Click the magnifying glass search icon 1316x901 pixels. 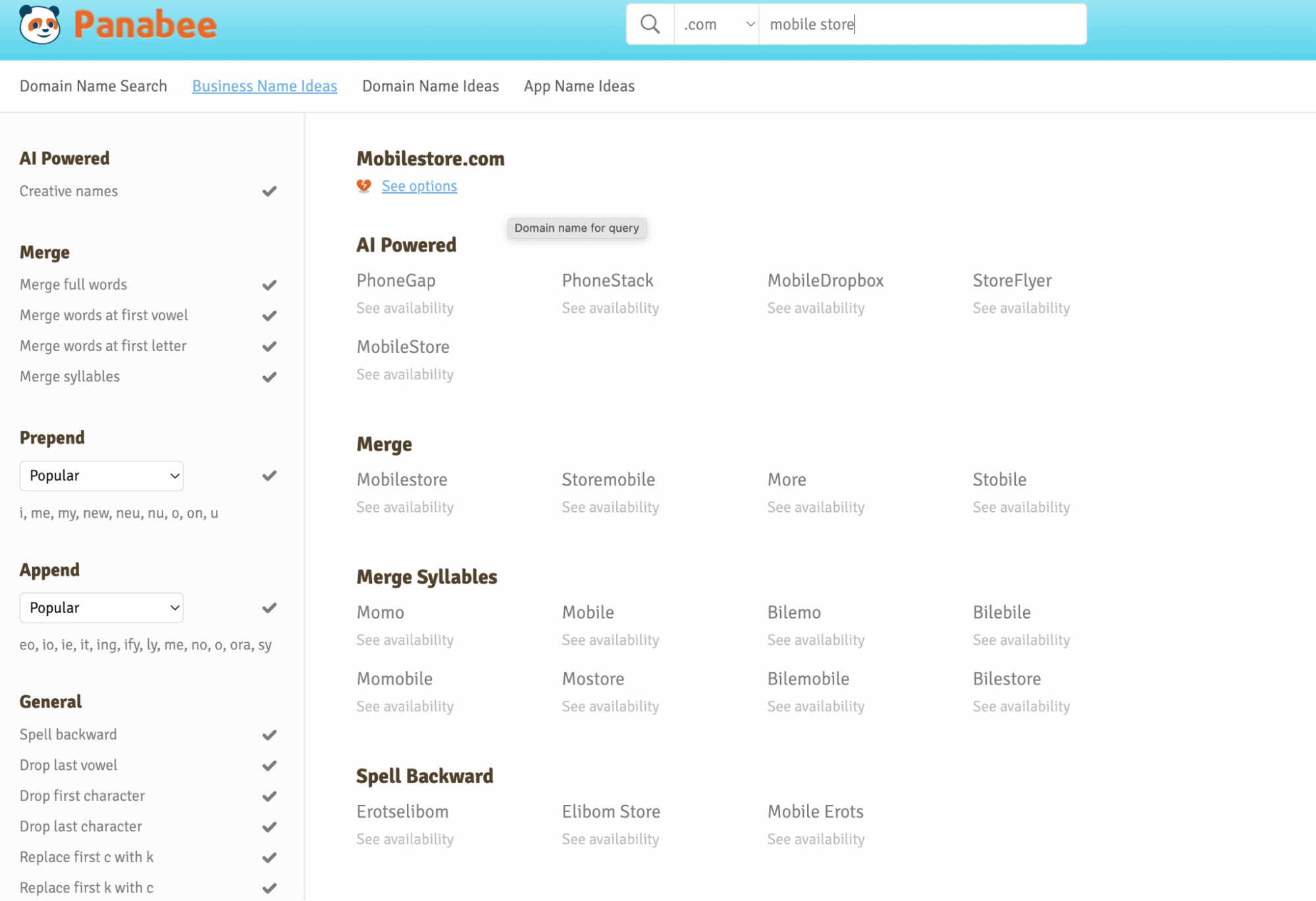tap(650, 24)
